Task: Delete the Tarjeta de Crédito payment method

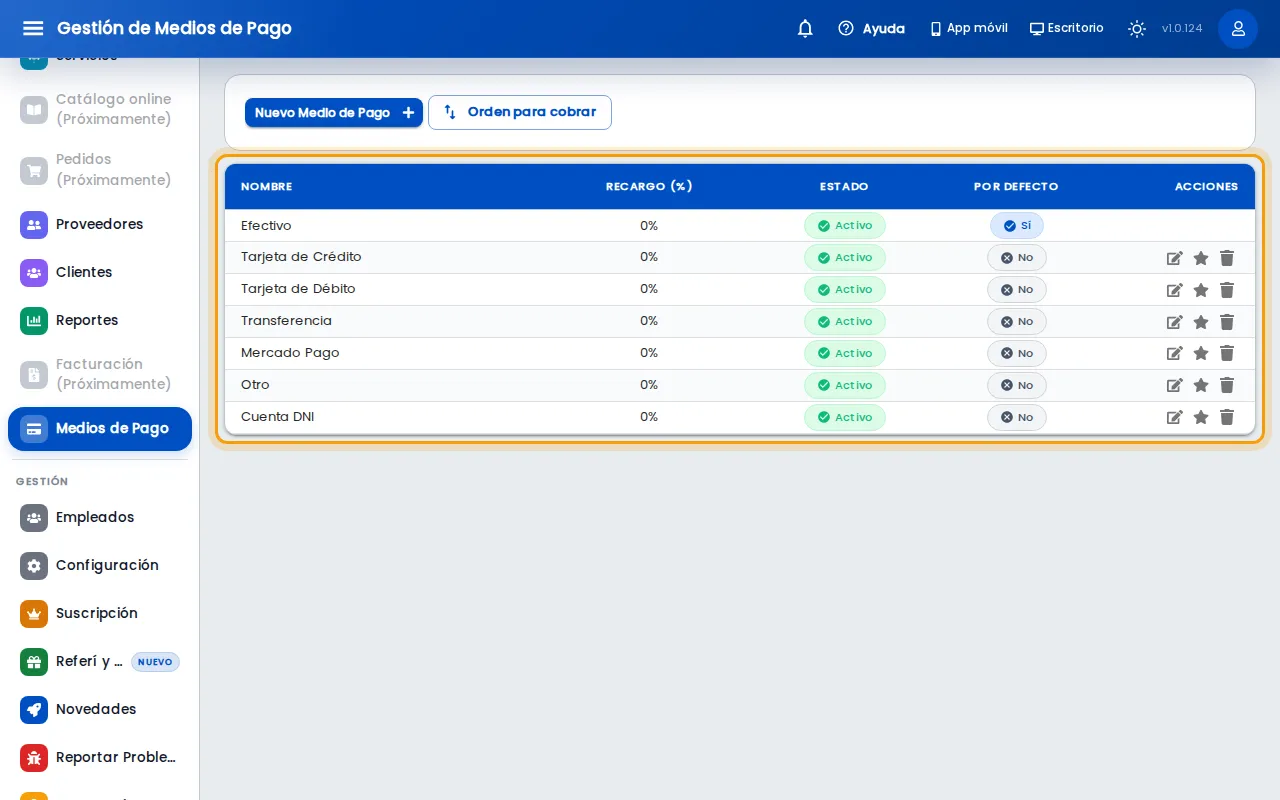Action: click(1227, 258)
